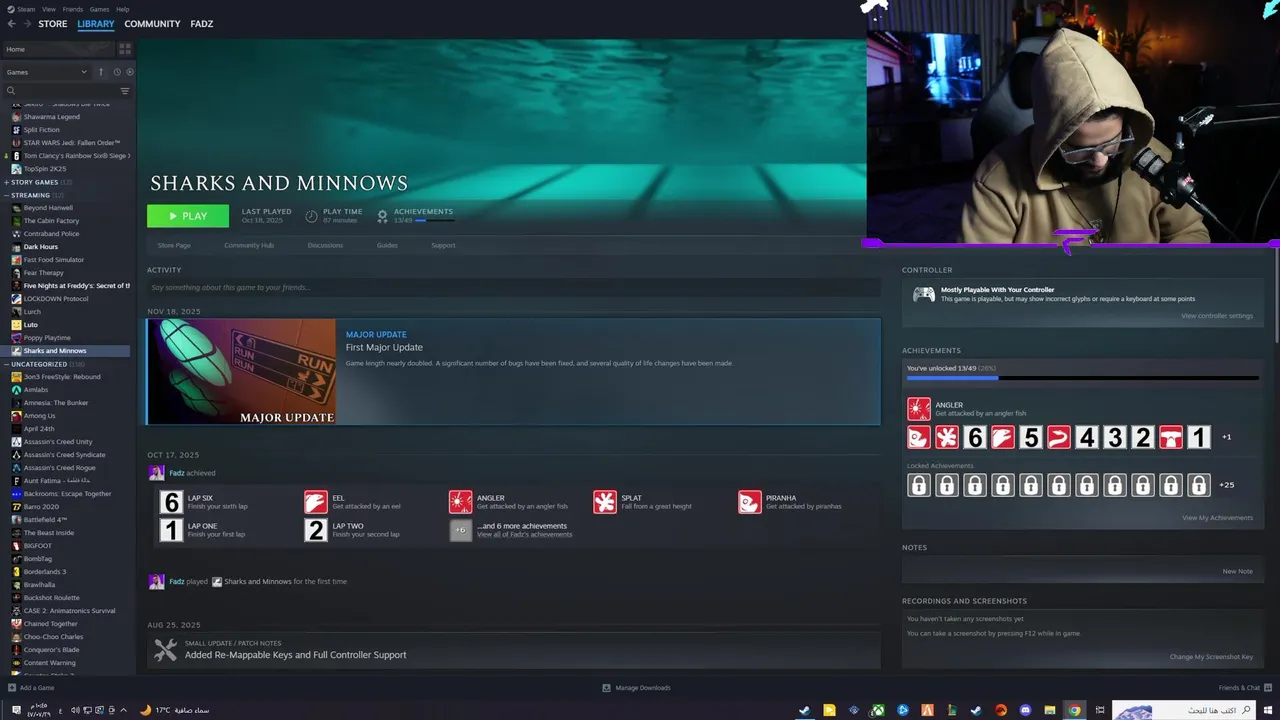Open View My Achievements
This screenshot has width=1280, height=720.
(x=1217, y=518)
